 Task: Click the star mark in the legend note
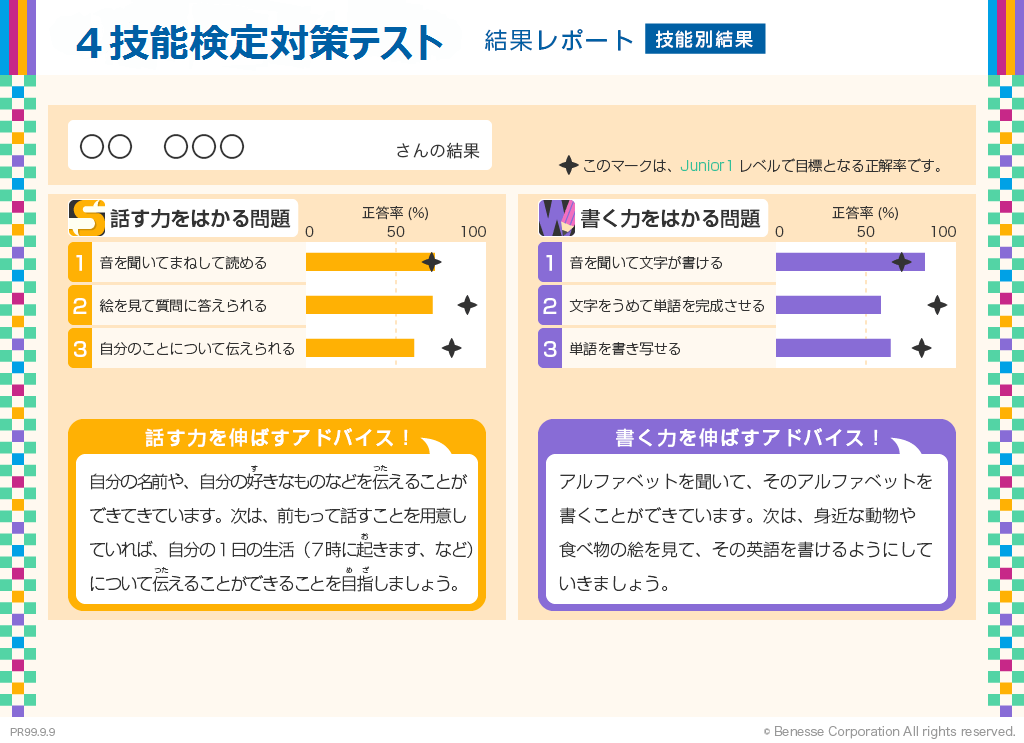[x=568, y=165]
